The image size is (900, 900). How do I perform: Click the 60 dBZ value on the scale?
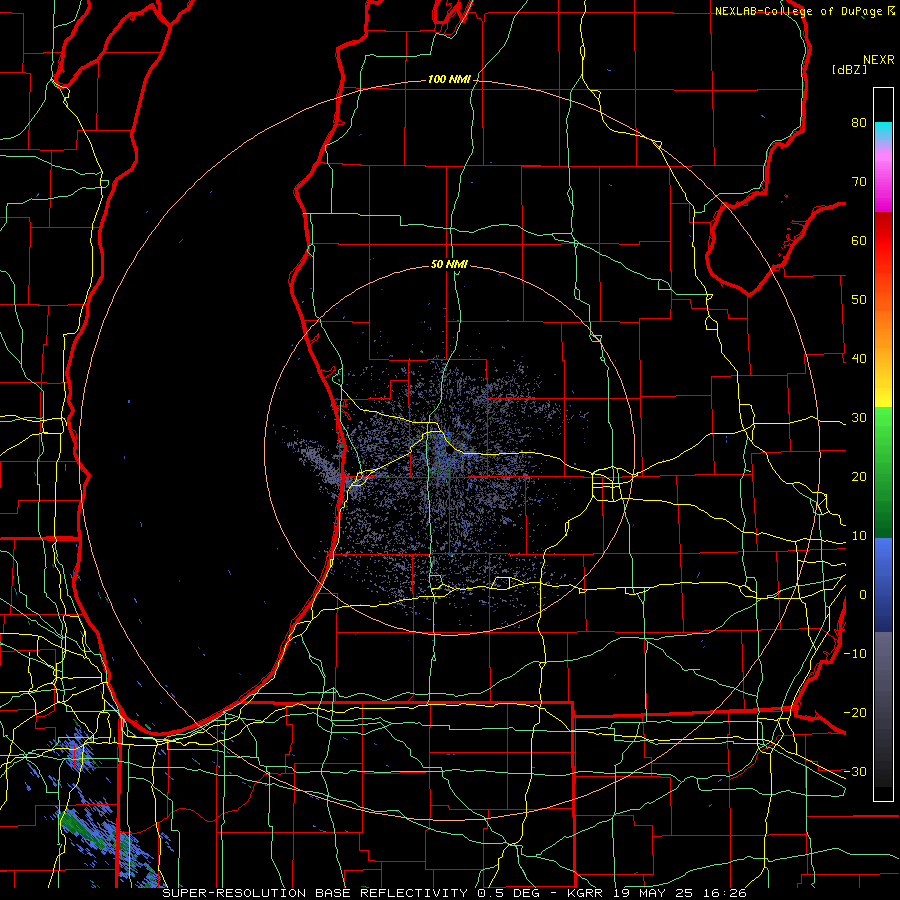pyautogui.click(x=859, y=240)
